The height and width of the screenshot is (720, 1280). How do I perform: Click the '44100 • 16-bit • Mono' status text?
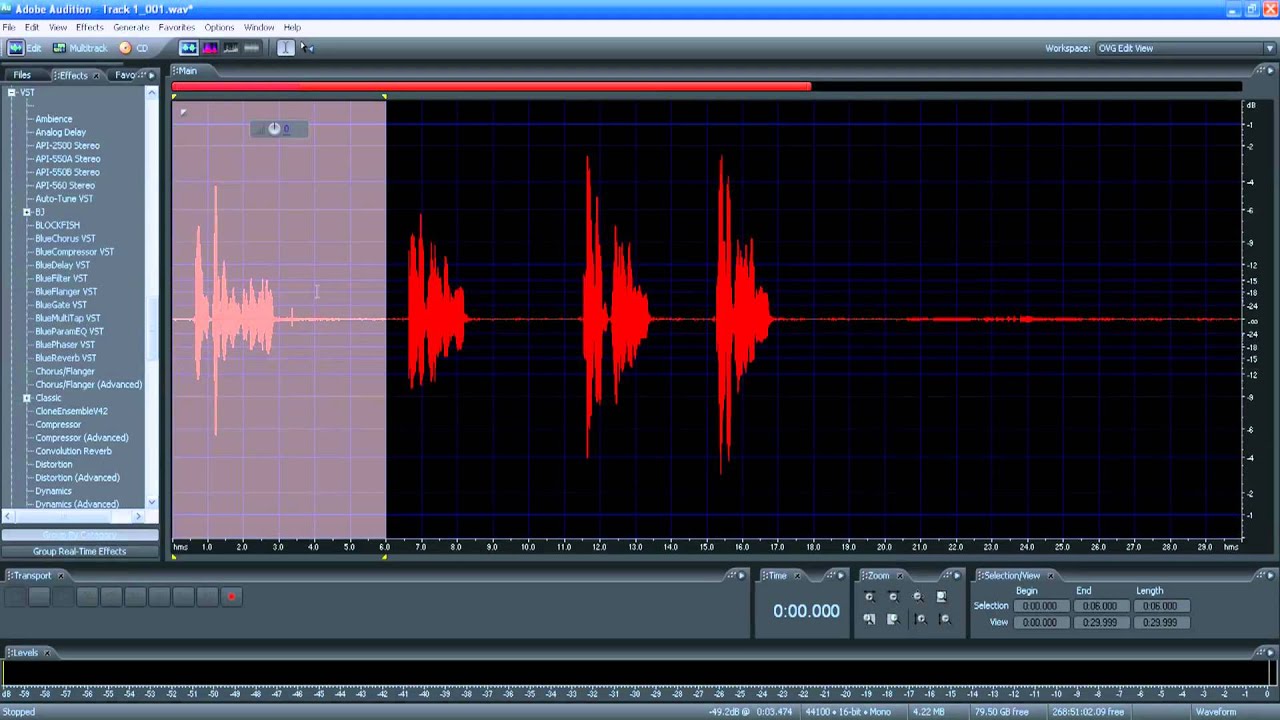click(x=849, y=712)
